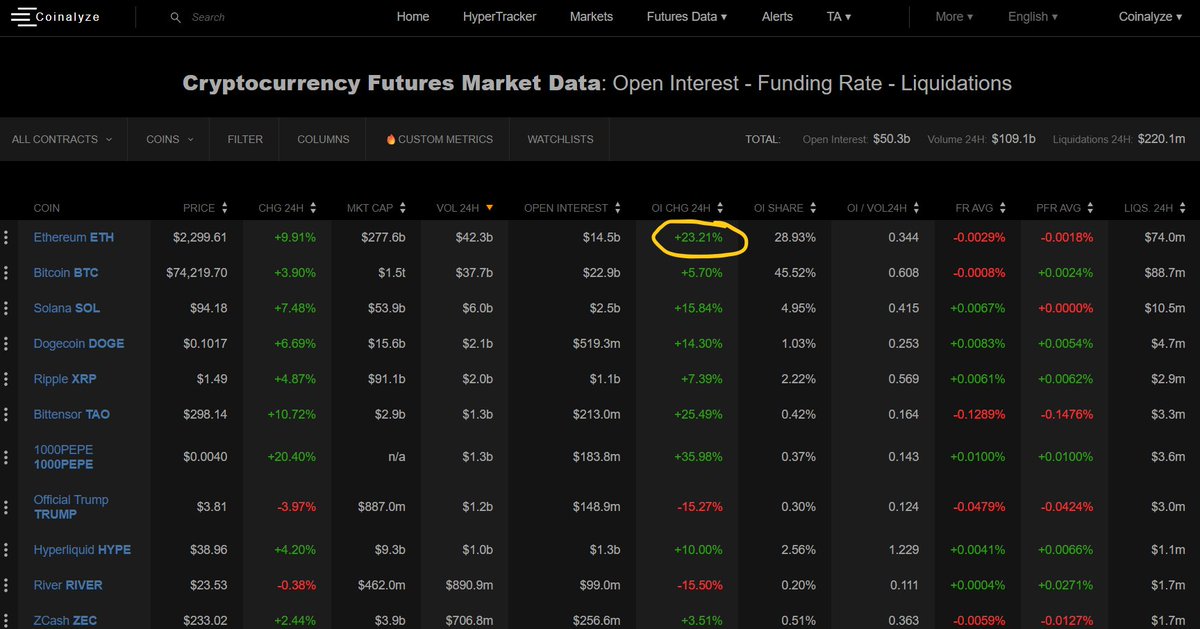
Task: Go to the Home page
Action: click(413, 17)
